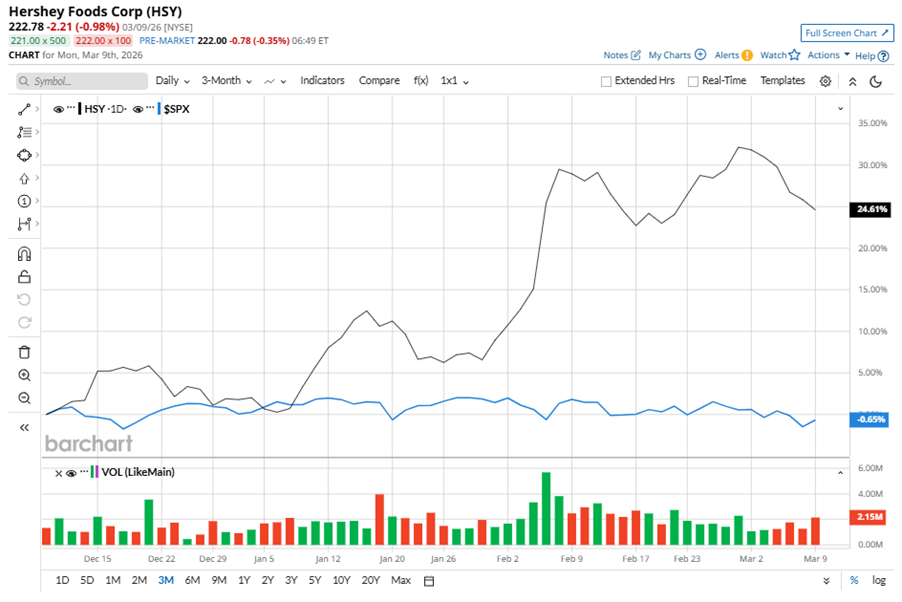Switch axis to percent scale
The height and width of the screenshot is (602, 902).
click(x=854, y=580)
